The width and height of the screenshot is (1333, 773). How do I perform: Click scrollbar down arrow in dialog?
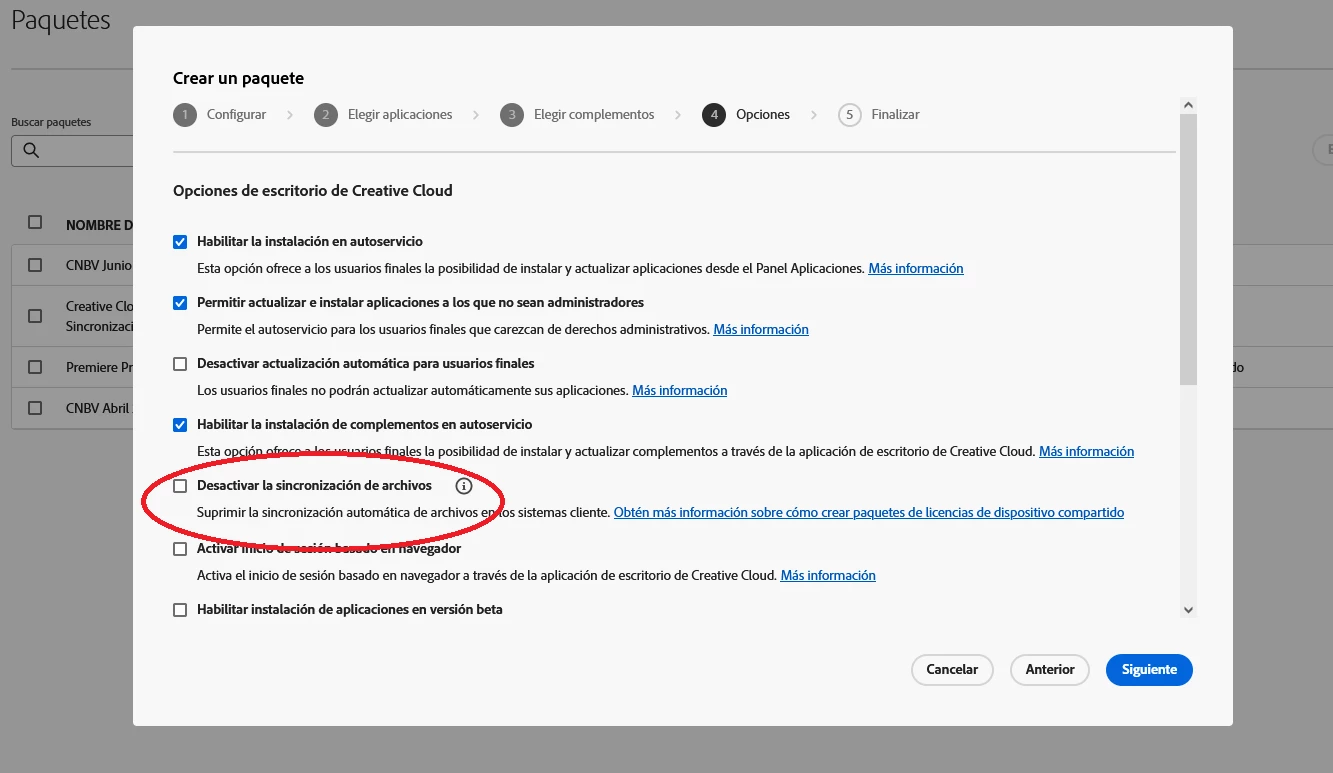[x=1188, y=610]
